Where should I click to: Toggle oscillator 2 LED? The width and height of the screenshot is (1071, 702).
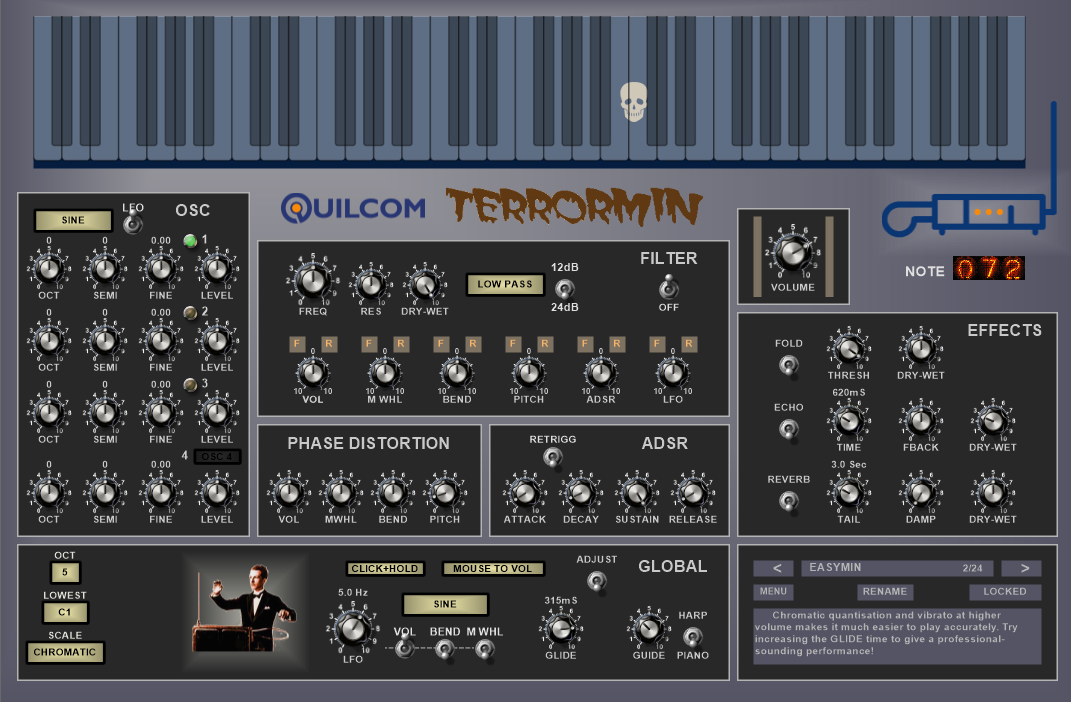(x=190, y=313)
